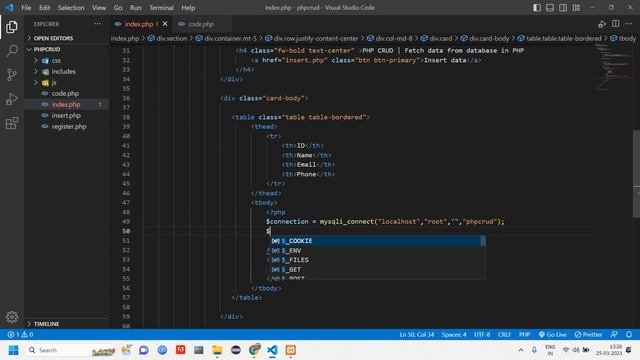Expand the TIMELINE section
This screenshot has width=640, height=360.
click(x=46, y=324)
